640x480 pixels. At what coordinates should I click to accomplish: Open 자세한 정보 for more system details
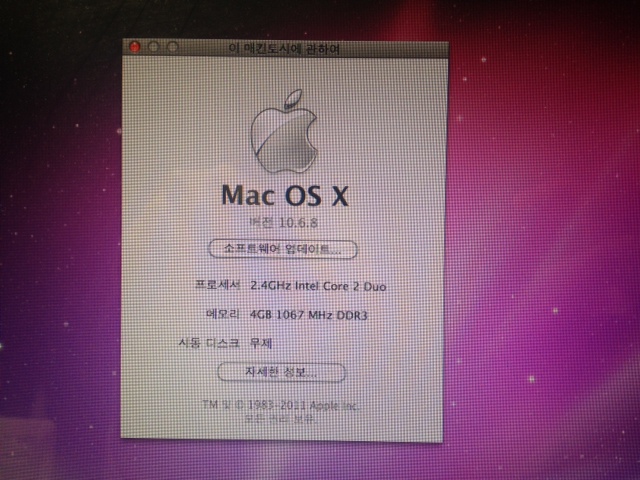point(282,373)
